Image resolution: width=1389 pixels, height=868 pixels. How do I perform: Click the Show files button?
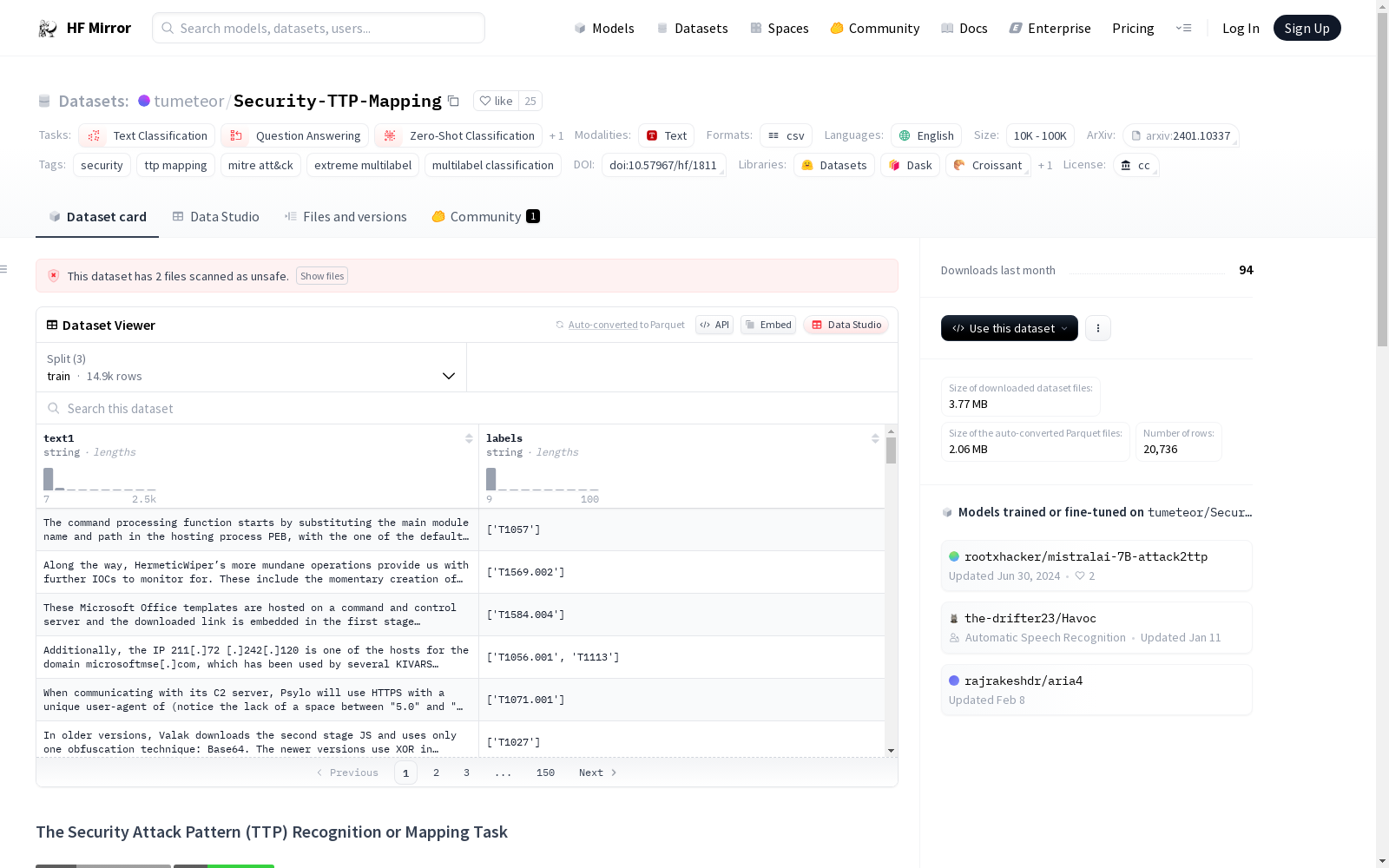coord(322,276)
